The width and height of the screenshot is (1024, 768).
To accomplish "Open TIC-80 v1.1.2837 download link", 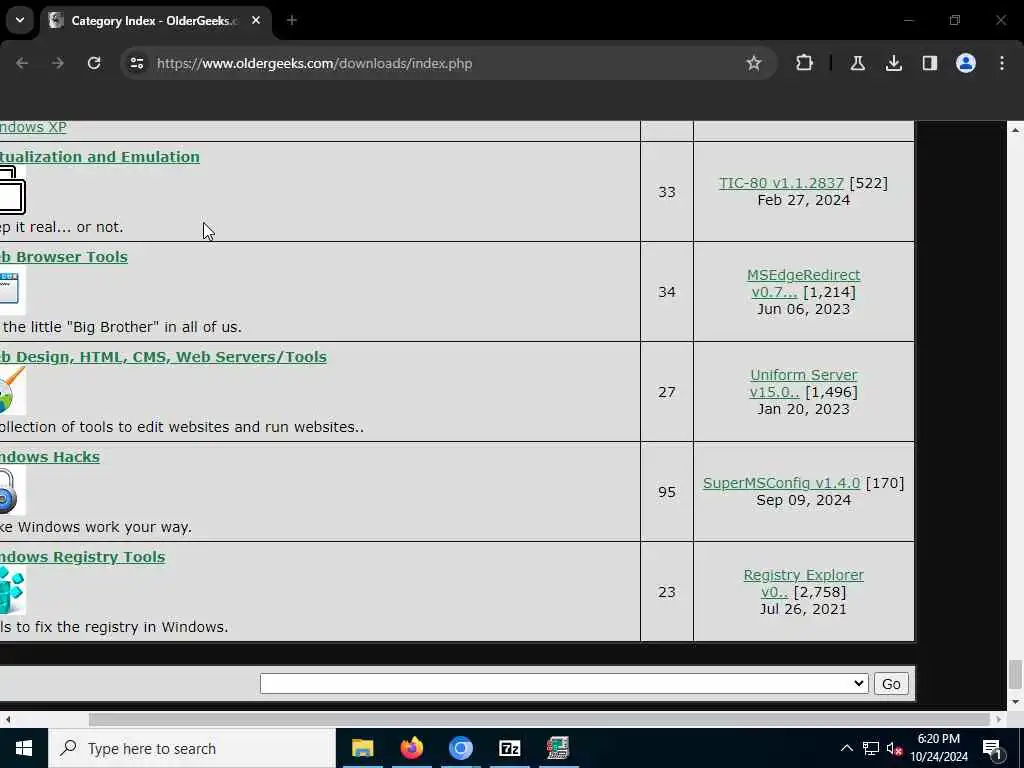I will point(781,183).
